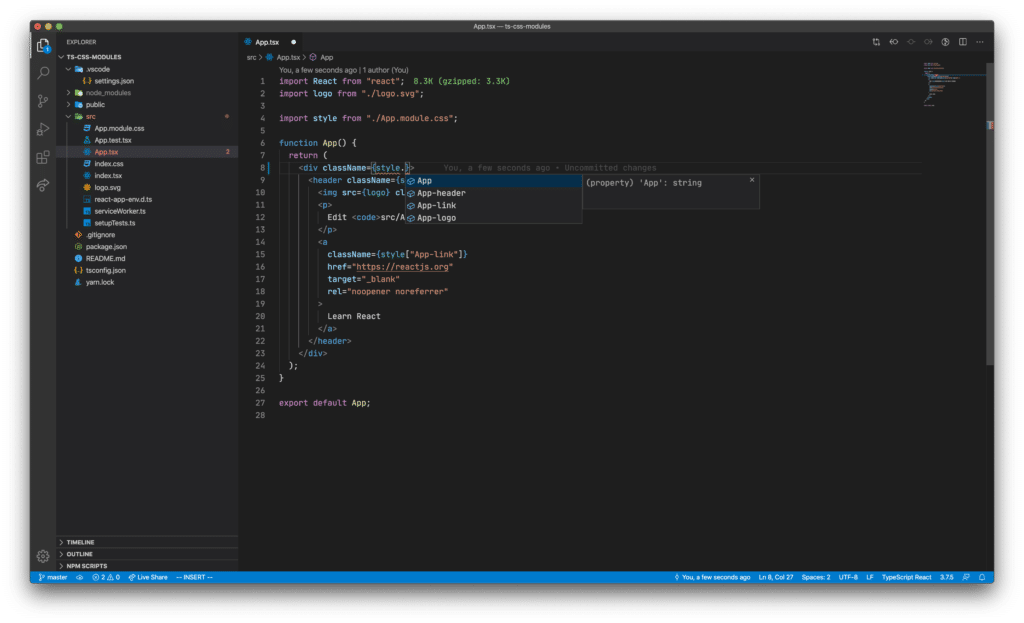Open the Search view in the activity bar
The width and height of the screenshot is (1024, 623).
pos(42,72)
